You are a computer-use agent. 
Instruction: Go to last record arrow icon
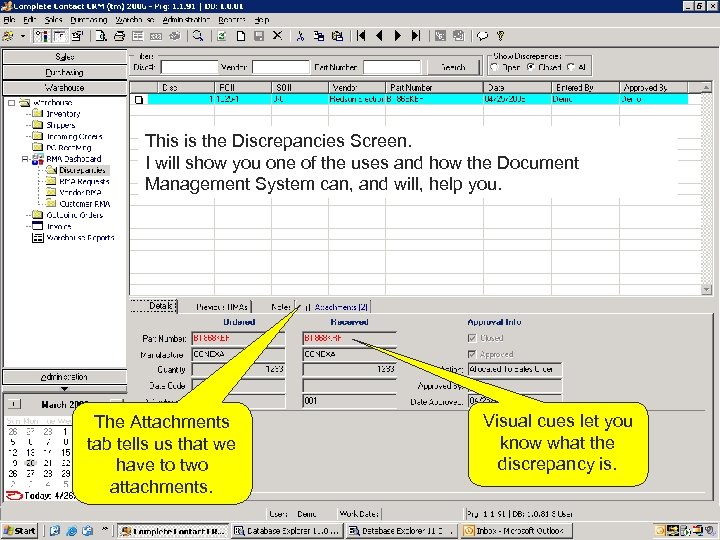[416, 36]
